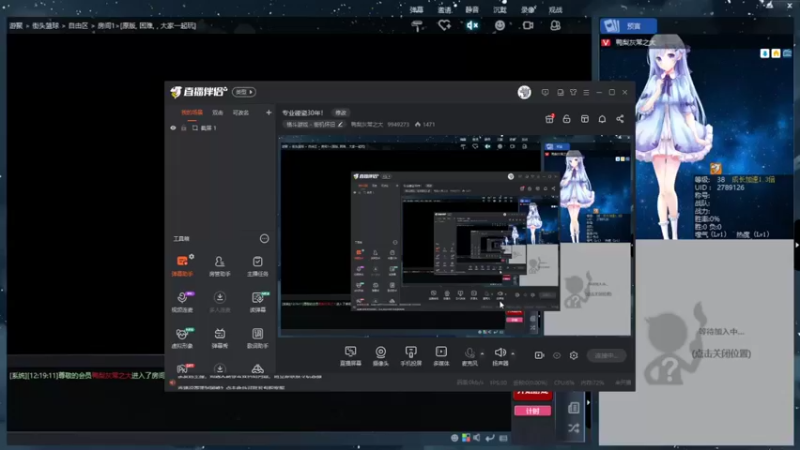Image resolution: width=800 pixels, height=450 pixels.
Task: Toggle preview eye icon in bottom bar
Action: point(557,355)
